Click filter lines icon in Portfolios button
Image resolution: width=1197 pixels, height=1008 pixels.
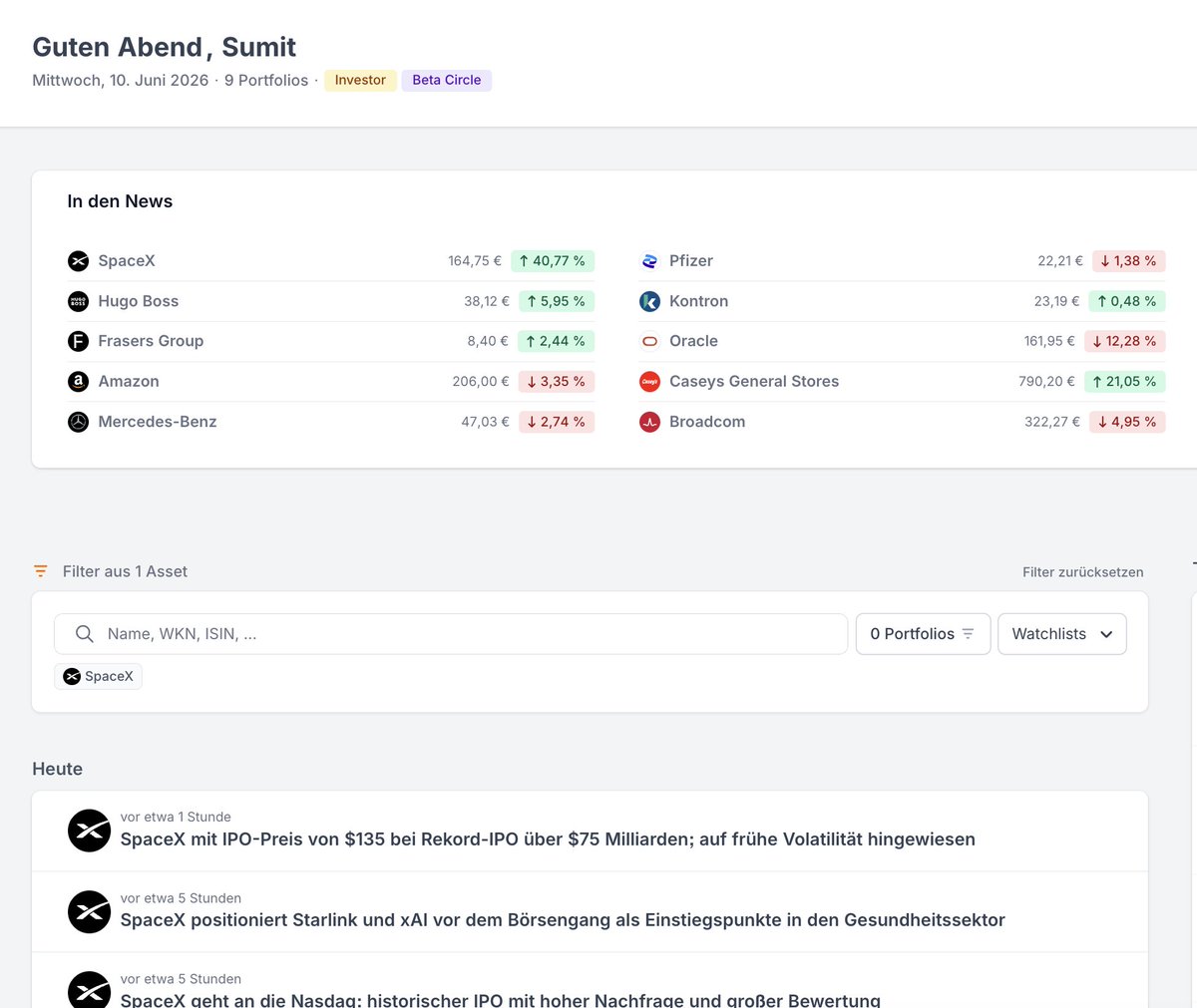click(x=968, y=634)
